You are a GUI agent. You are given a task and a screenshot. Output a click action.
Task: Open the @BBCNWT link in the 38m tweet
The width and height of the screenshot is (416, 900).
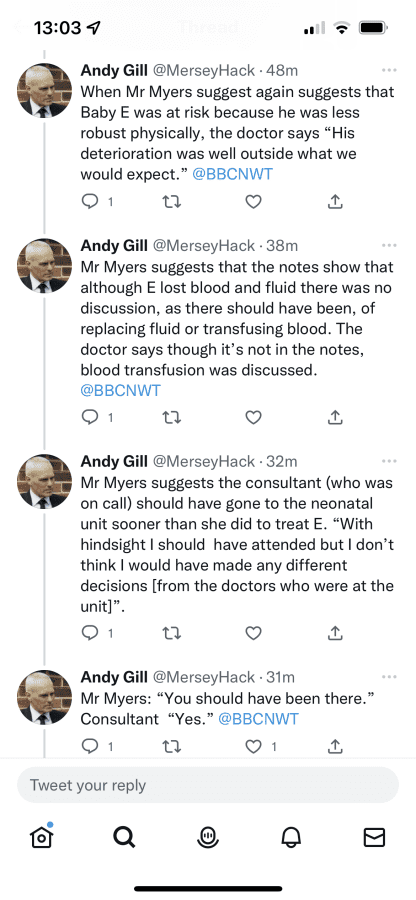[x=120, y=391]
